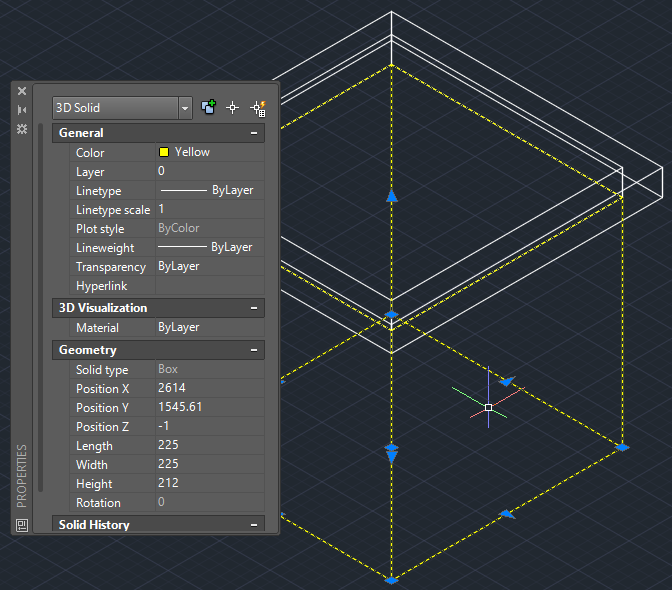Collapse the General section
This screenshot has height=590, width=672.
[254, 133]
